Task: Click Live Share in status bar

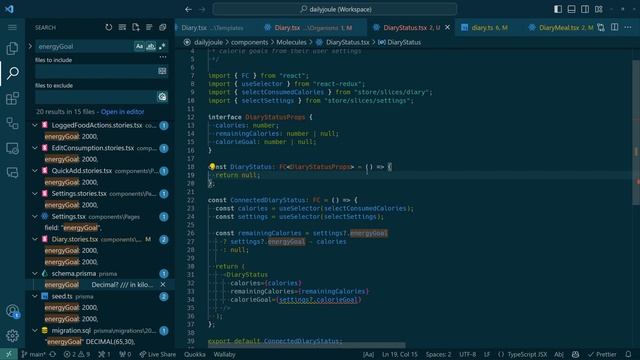Action: (158, 354)
